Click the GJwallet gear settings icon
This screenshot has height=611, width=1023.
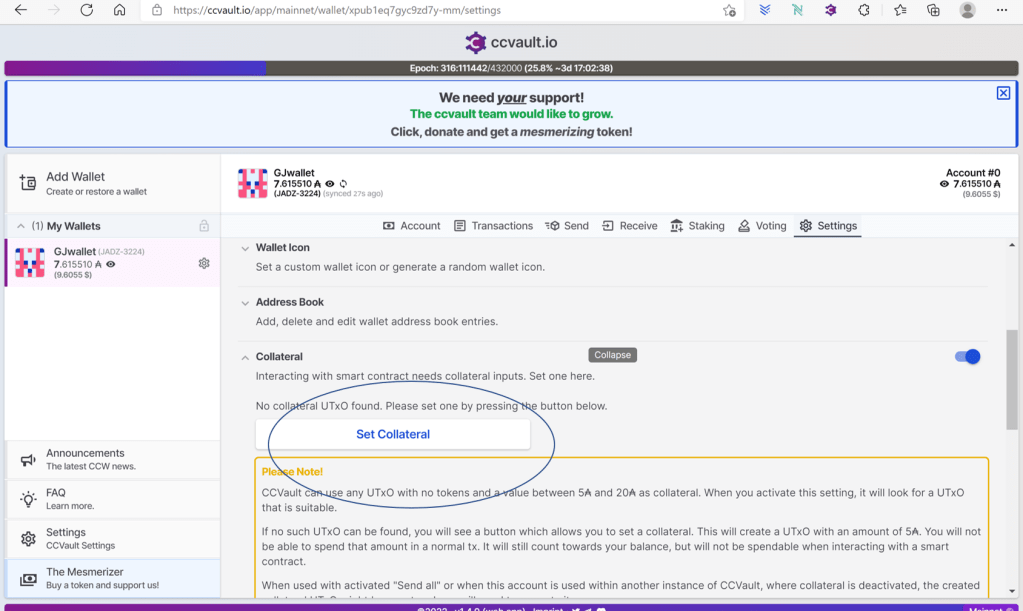point(204,263)
